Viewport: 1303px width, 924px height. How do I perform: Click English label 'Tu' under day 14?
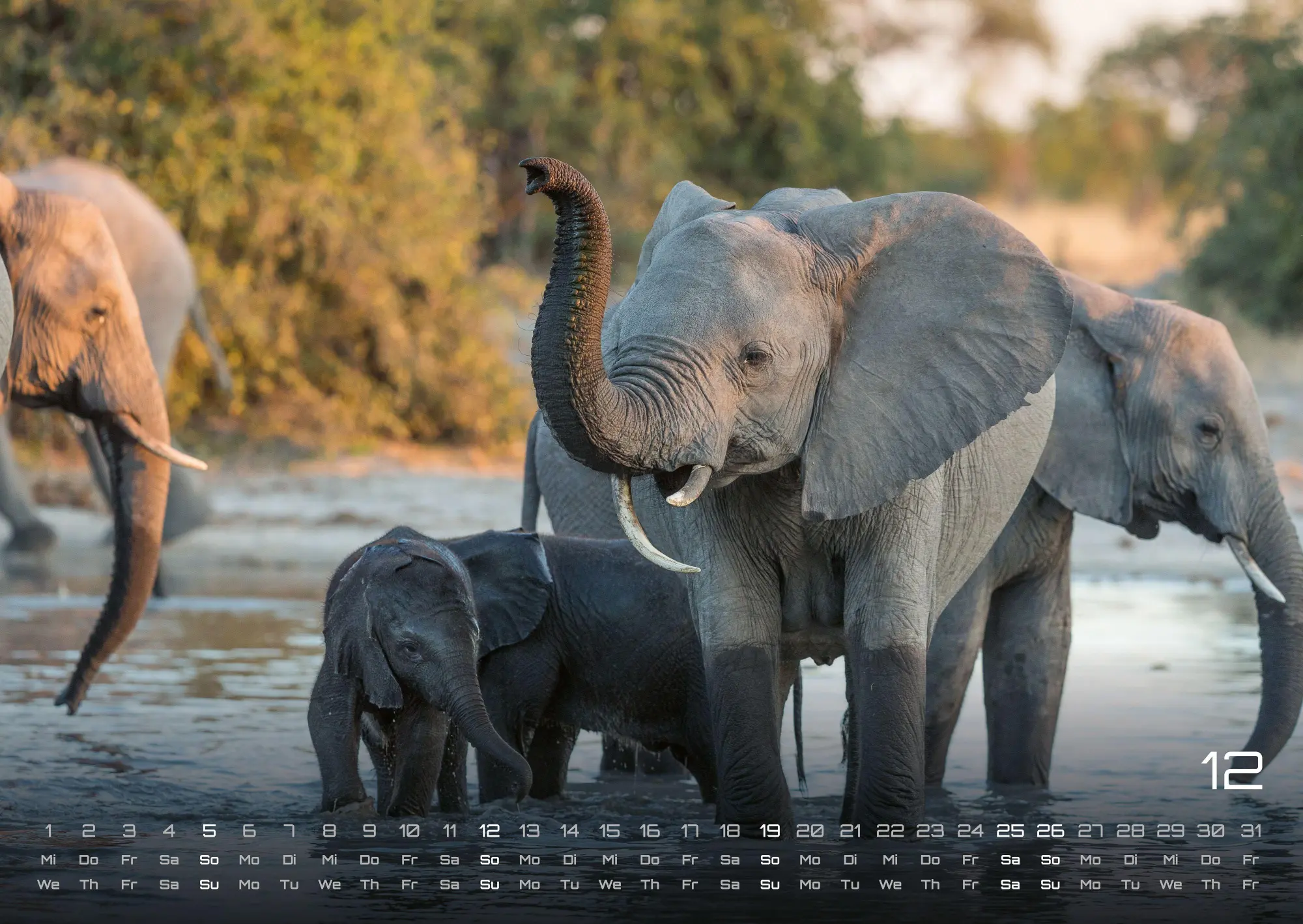click(569, 885)
